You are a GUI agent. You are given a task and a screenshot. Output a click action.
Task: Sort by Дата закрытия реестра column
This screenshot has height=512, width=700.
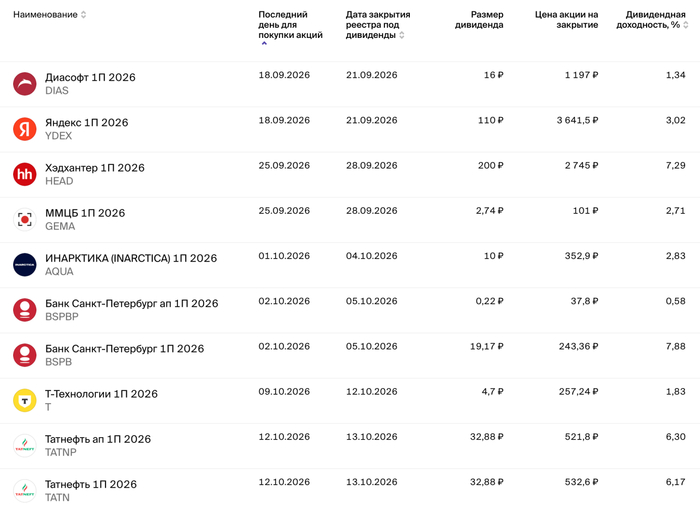click(402, 35)
